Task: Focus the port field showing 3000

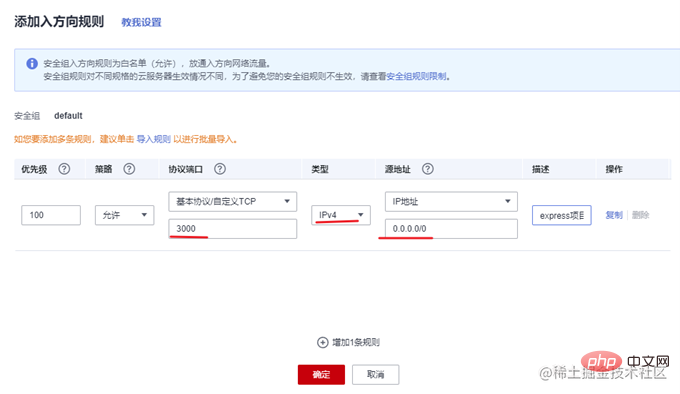Action: [232, 229]
